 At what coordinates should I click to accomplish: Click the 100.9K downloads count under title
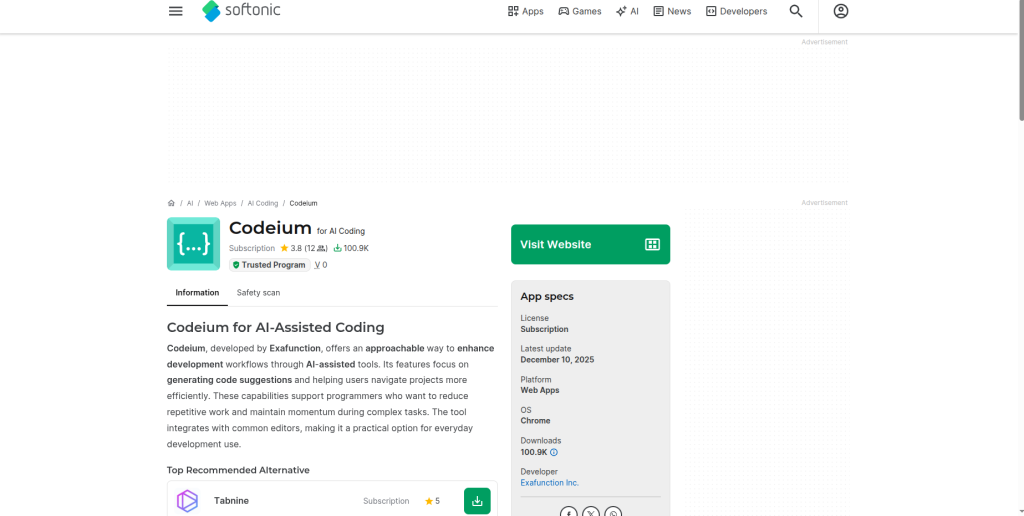pos(351,248)
